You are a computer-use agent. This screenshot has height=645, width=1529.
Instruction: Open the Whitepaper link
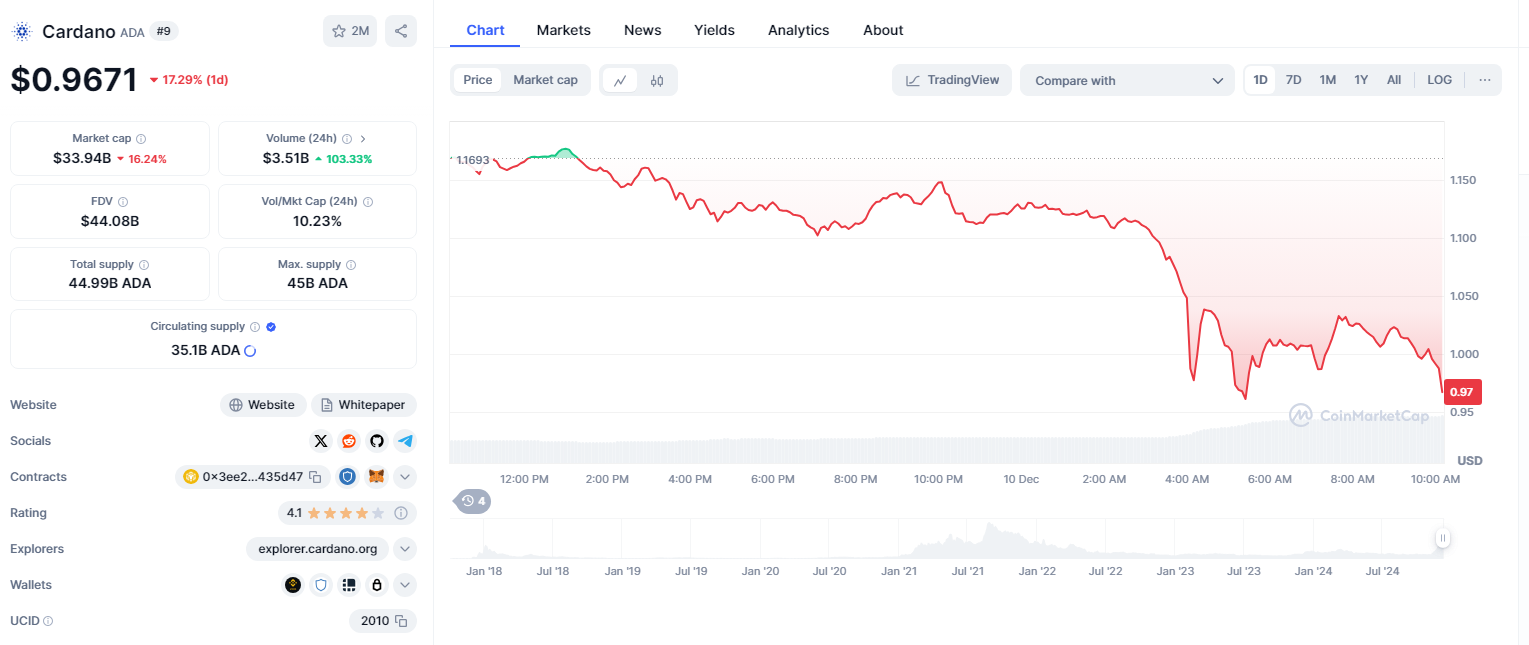point(363,404)
